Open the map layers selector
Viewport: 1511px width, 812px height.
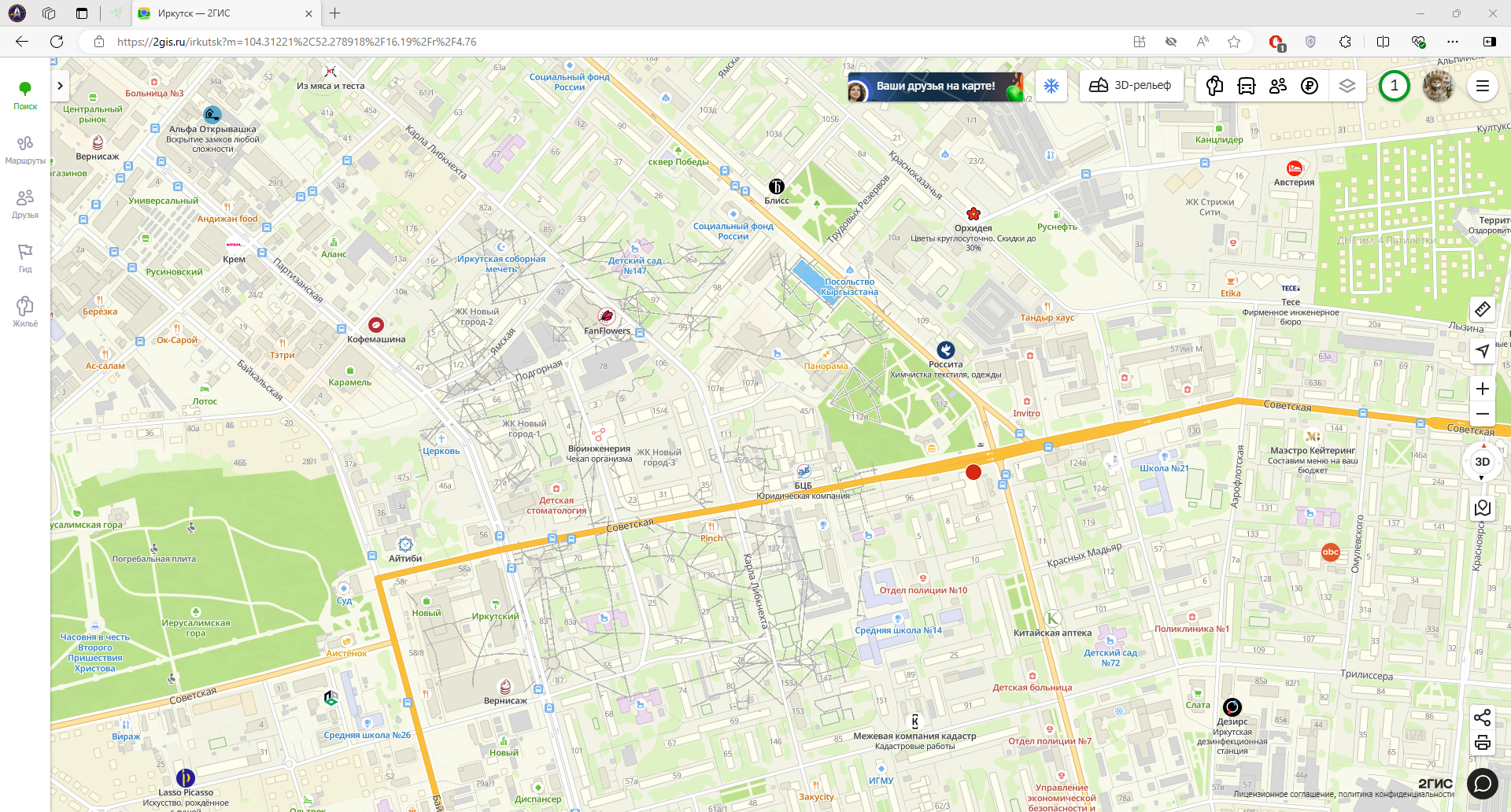pyautogui.click(x=1347, y=86)
